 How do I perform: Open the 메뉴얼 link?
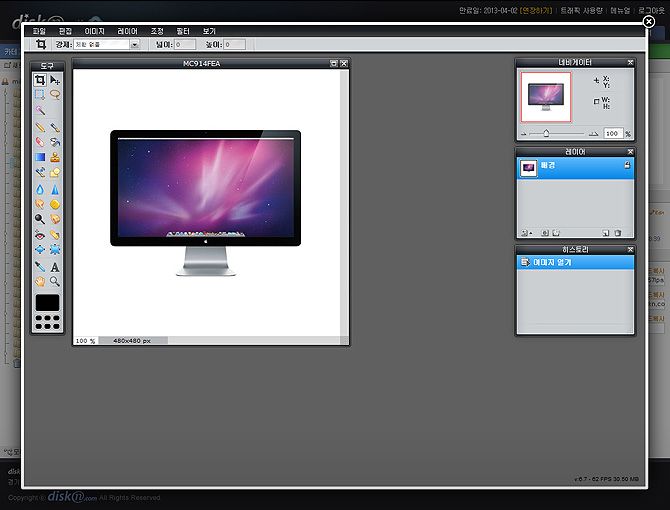[x=620, y=10]
